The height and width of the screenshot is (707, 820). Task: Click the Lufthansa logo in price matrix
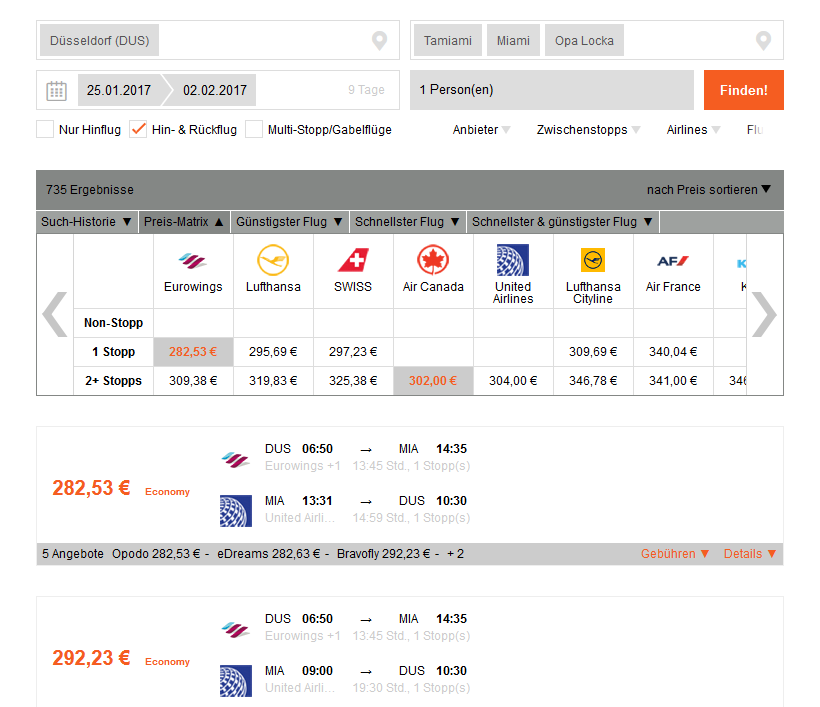[273, 260]
